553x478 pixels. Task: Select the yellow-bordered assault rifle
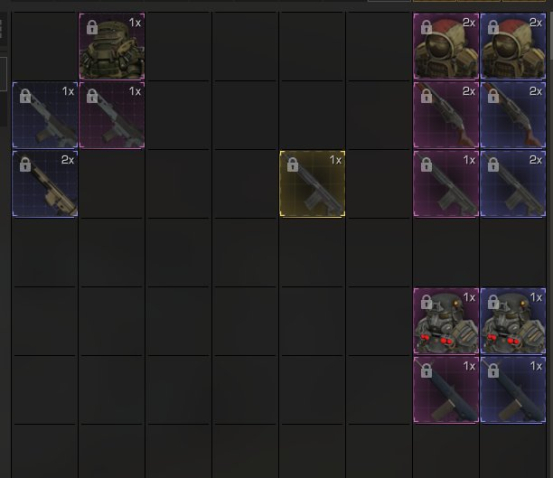[312, 183]
